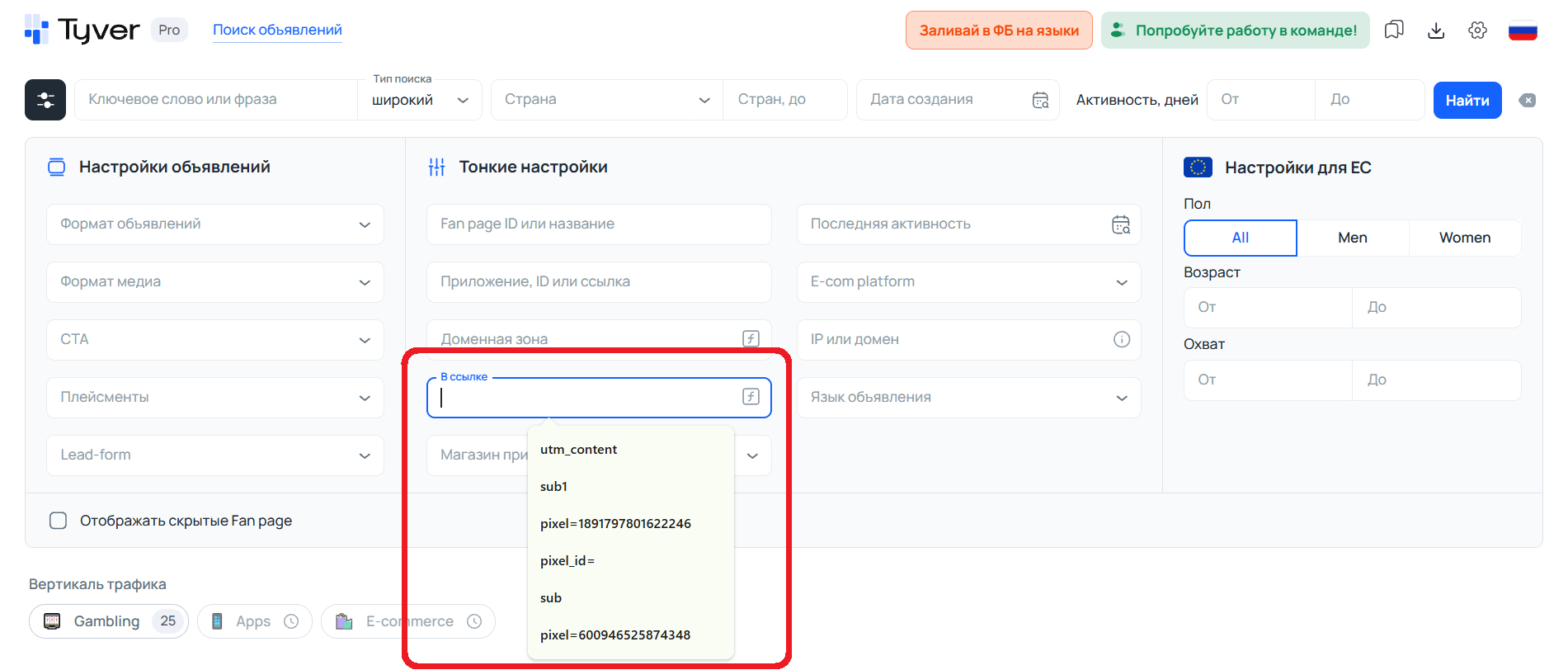
Task: Choose pixel_id= suggestion
Action: [x=631, y=561]
